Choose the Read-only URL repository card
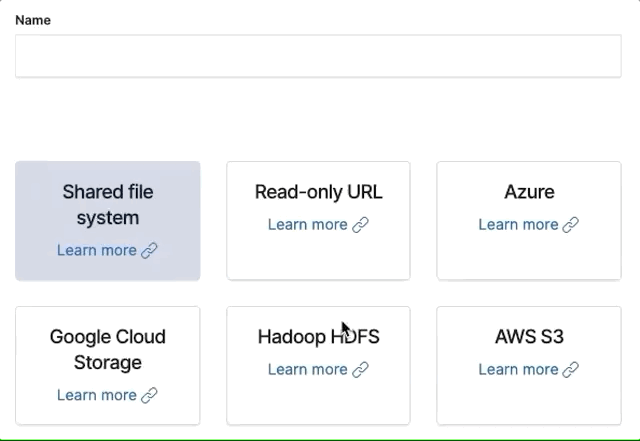This screenshot has height=441, width=640. click(x=318, y=192)
